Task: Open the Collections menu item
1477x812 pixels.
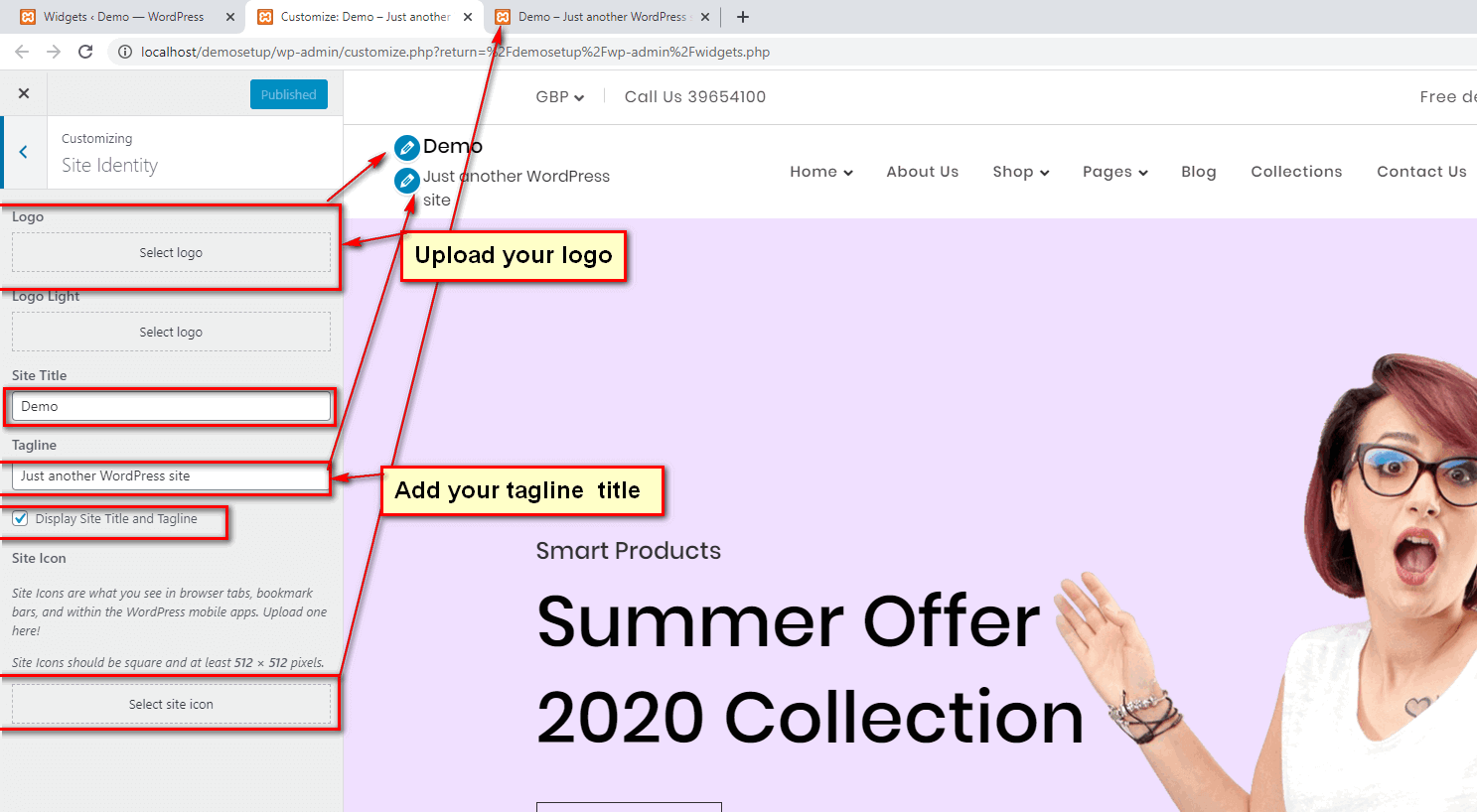Action: [x=1296, y=172]
